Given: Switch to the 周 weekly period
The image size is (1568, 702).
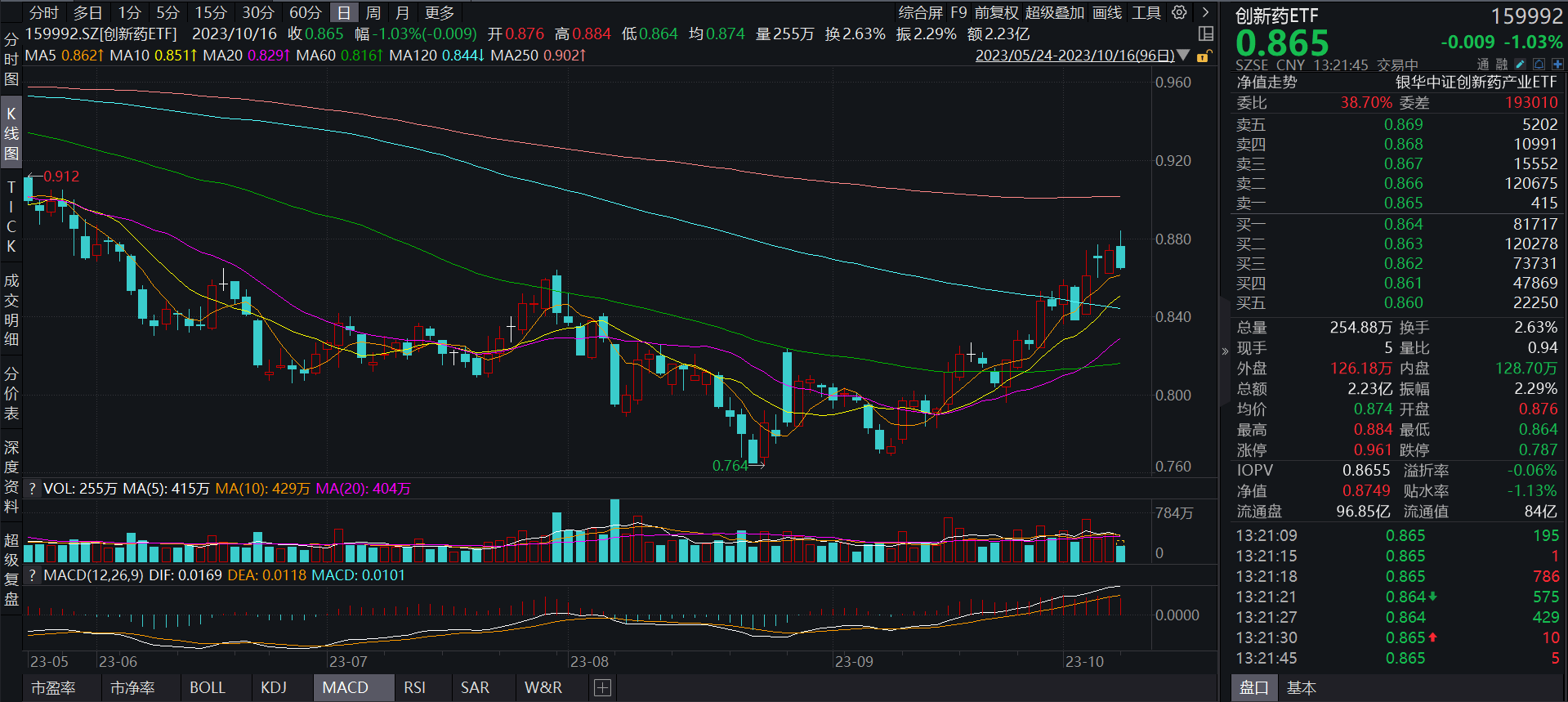Looking at the screenshot, I should (x=373, y=12).
